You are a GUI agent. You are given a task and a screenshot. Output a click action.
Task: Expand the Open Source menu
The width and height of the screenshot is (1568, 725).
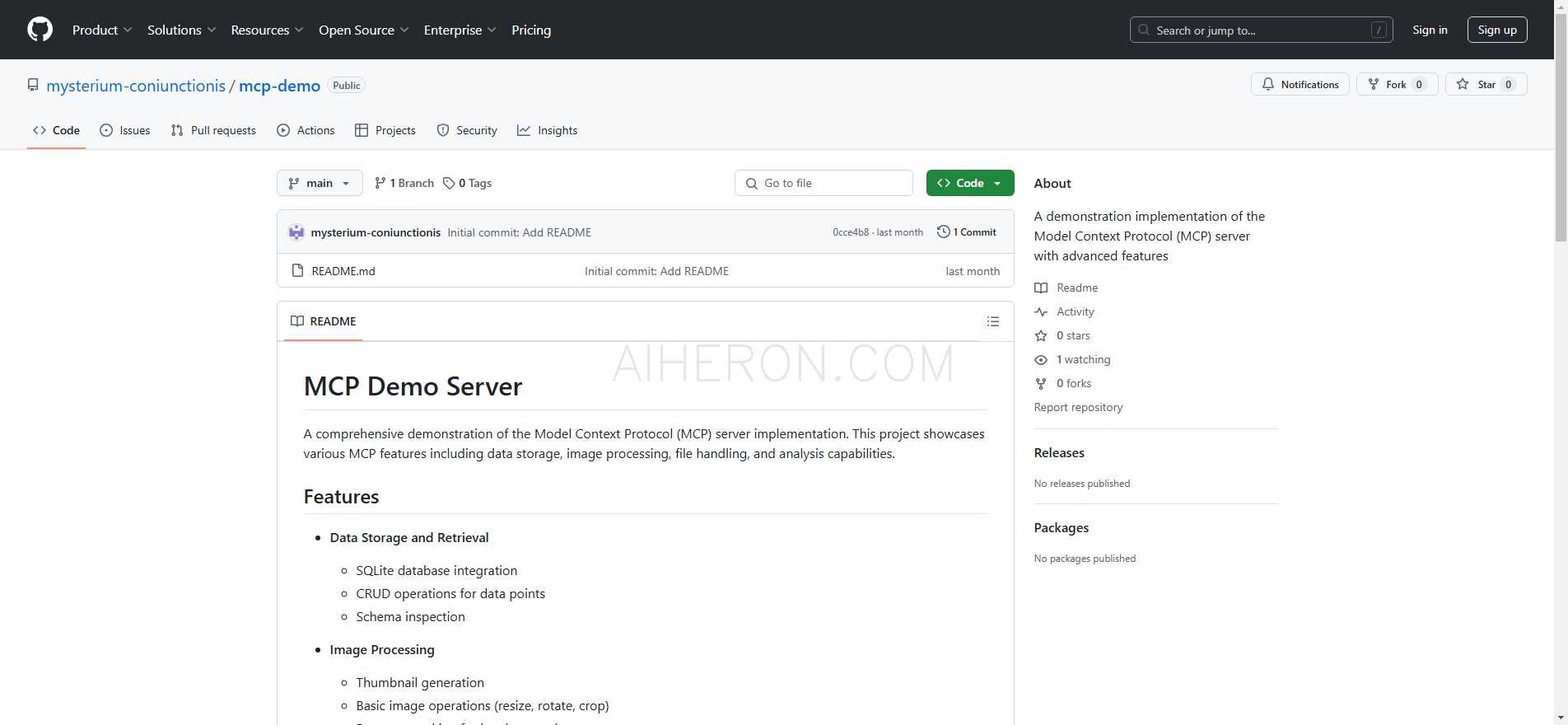click(x=363, y=30)
